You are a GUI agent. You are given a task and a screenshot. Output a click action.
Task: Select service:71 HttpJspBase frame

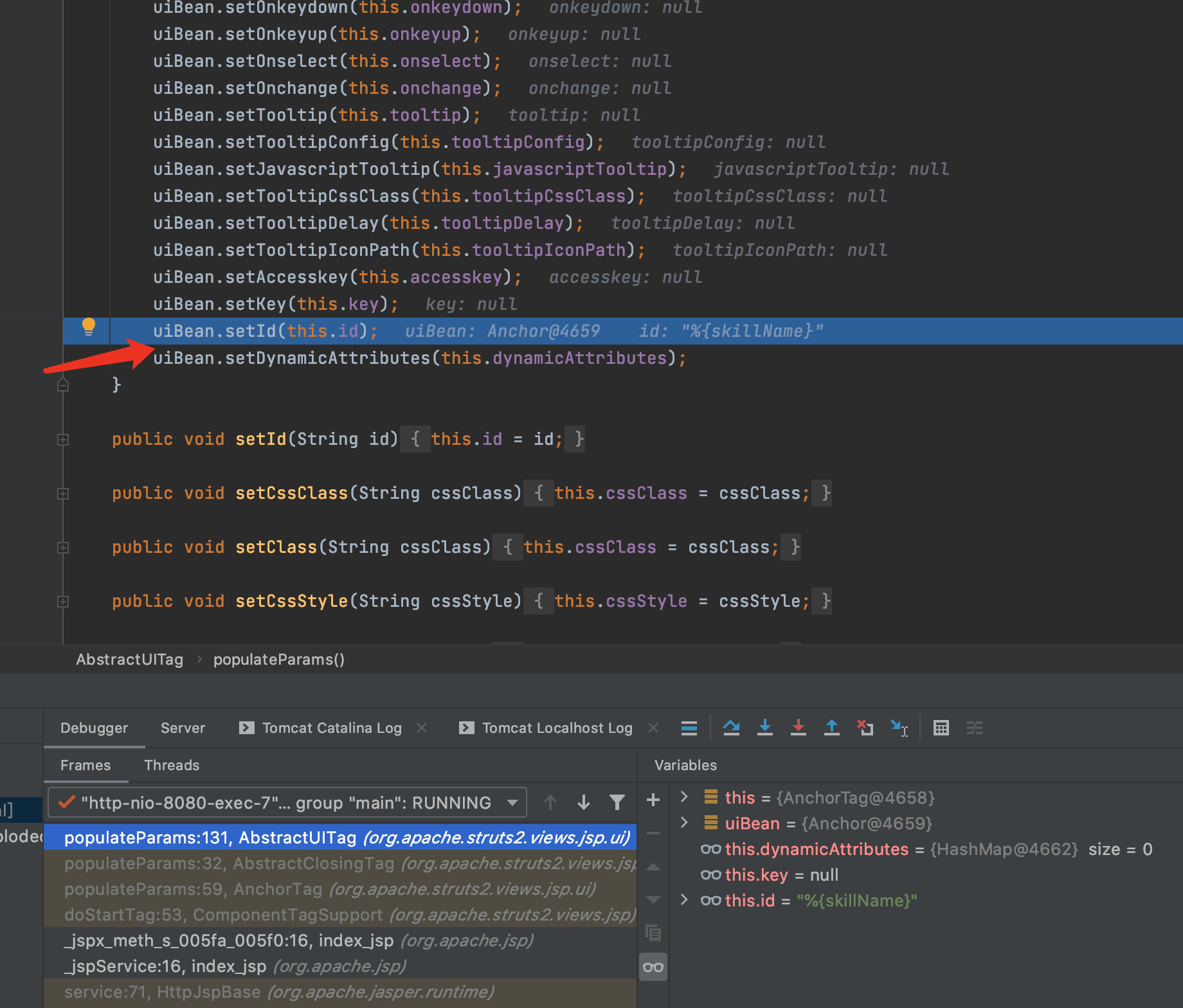pyautogui.click(x=340, y=992)
